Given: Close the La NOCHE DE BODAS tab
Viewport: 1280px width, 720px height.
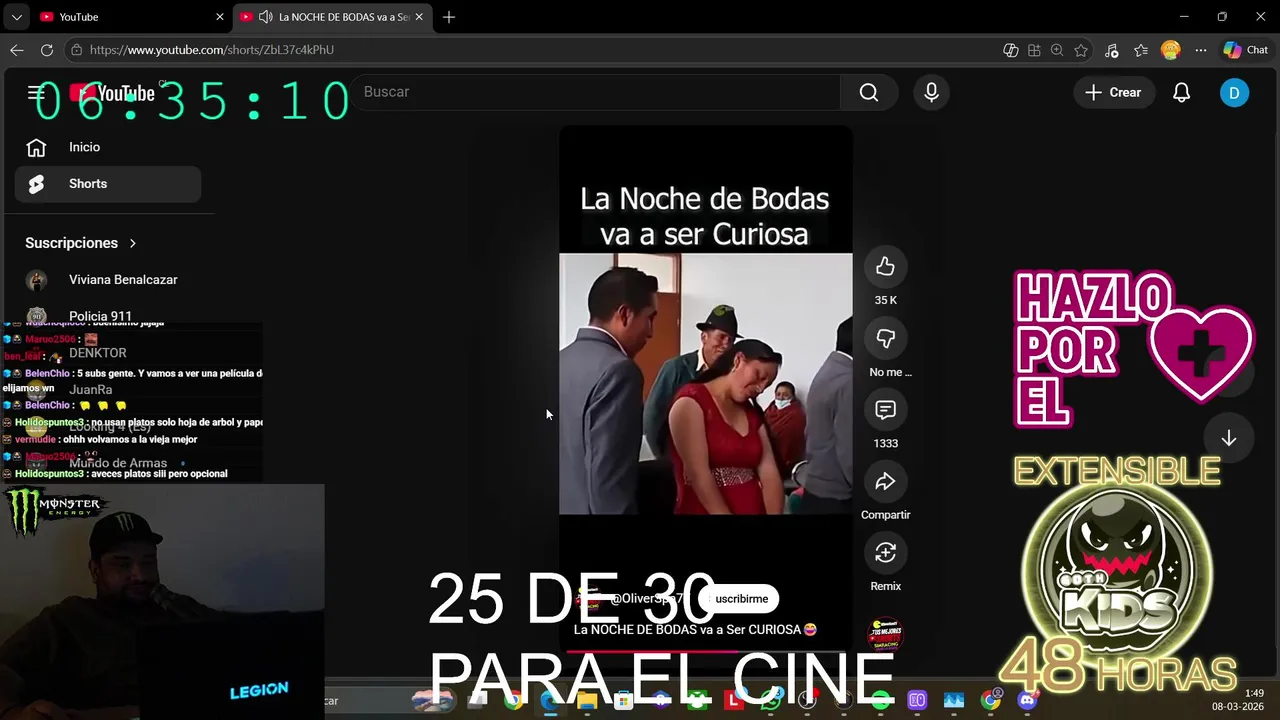Looking at the screenshot, I should point(420,17).
